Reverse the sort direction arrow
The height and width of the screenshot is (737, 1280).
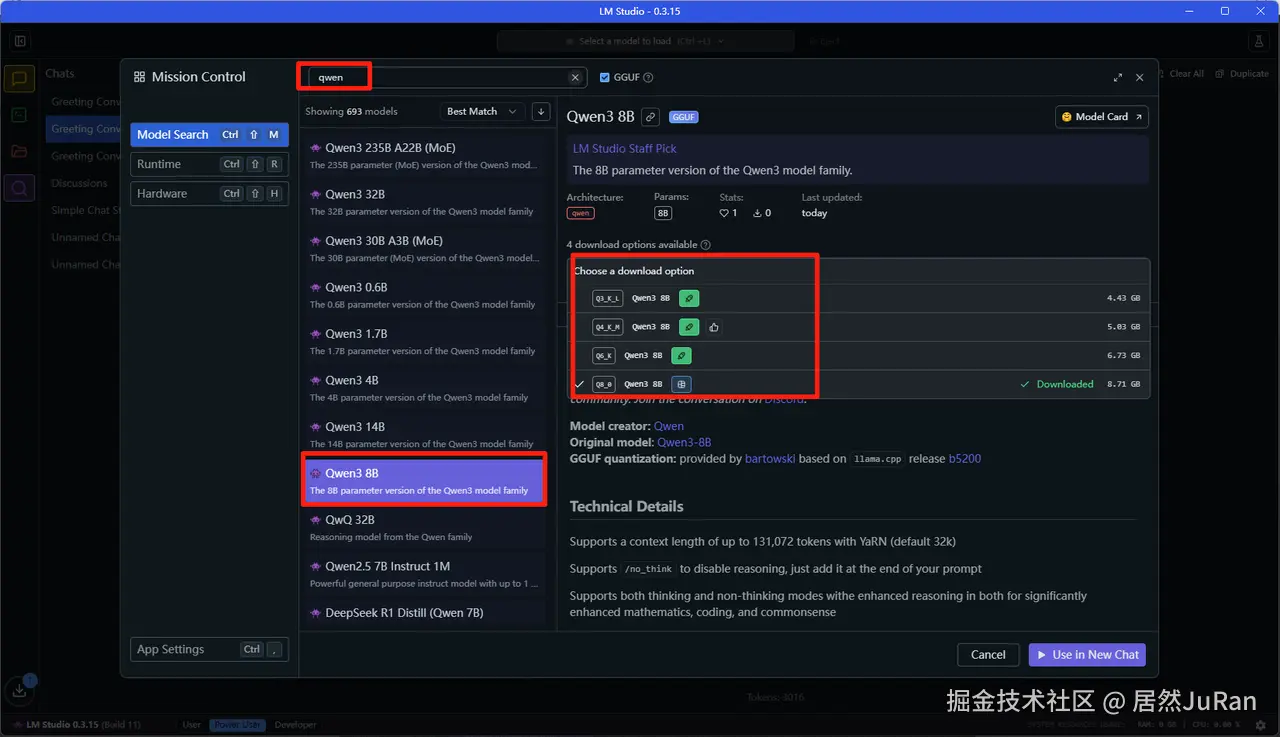(x=541, y=111)
